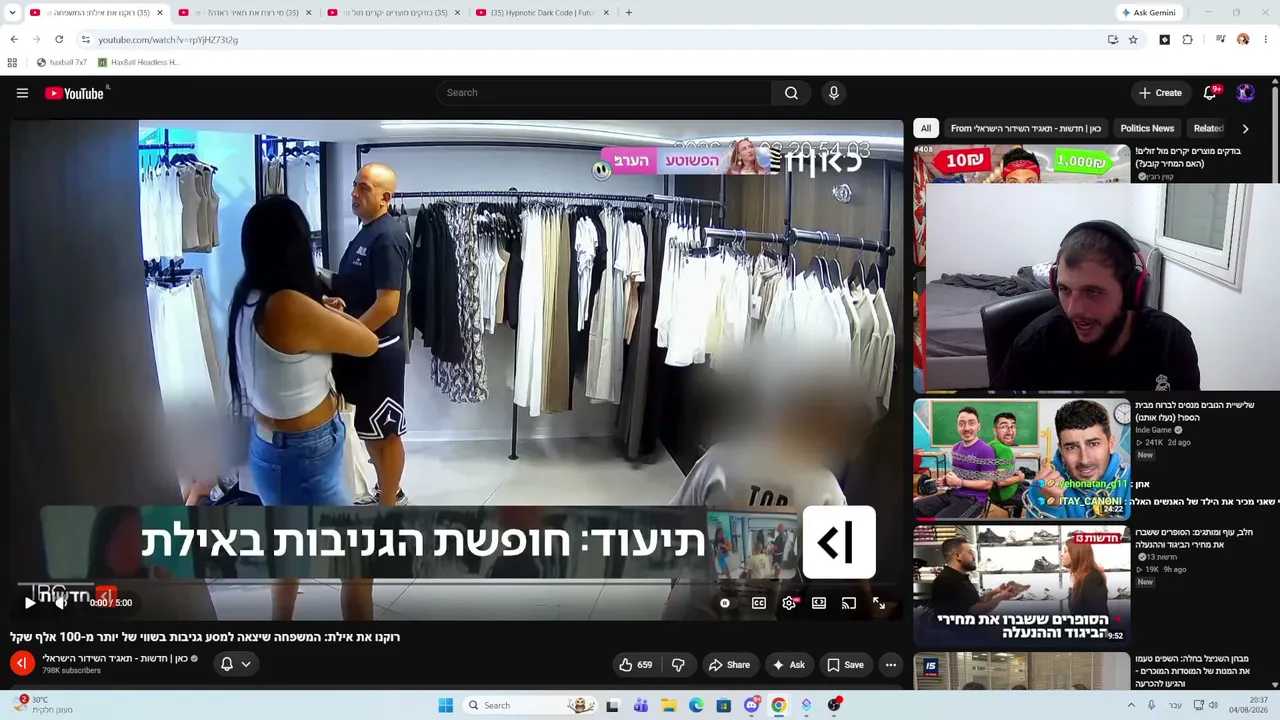Image resolution: width=1280 pixels, height=720 pixels.
Task: Open the shoe store news video thumbnail
Action: [x=1022, y=586]
